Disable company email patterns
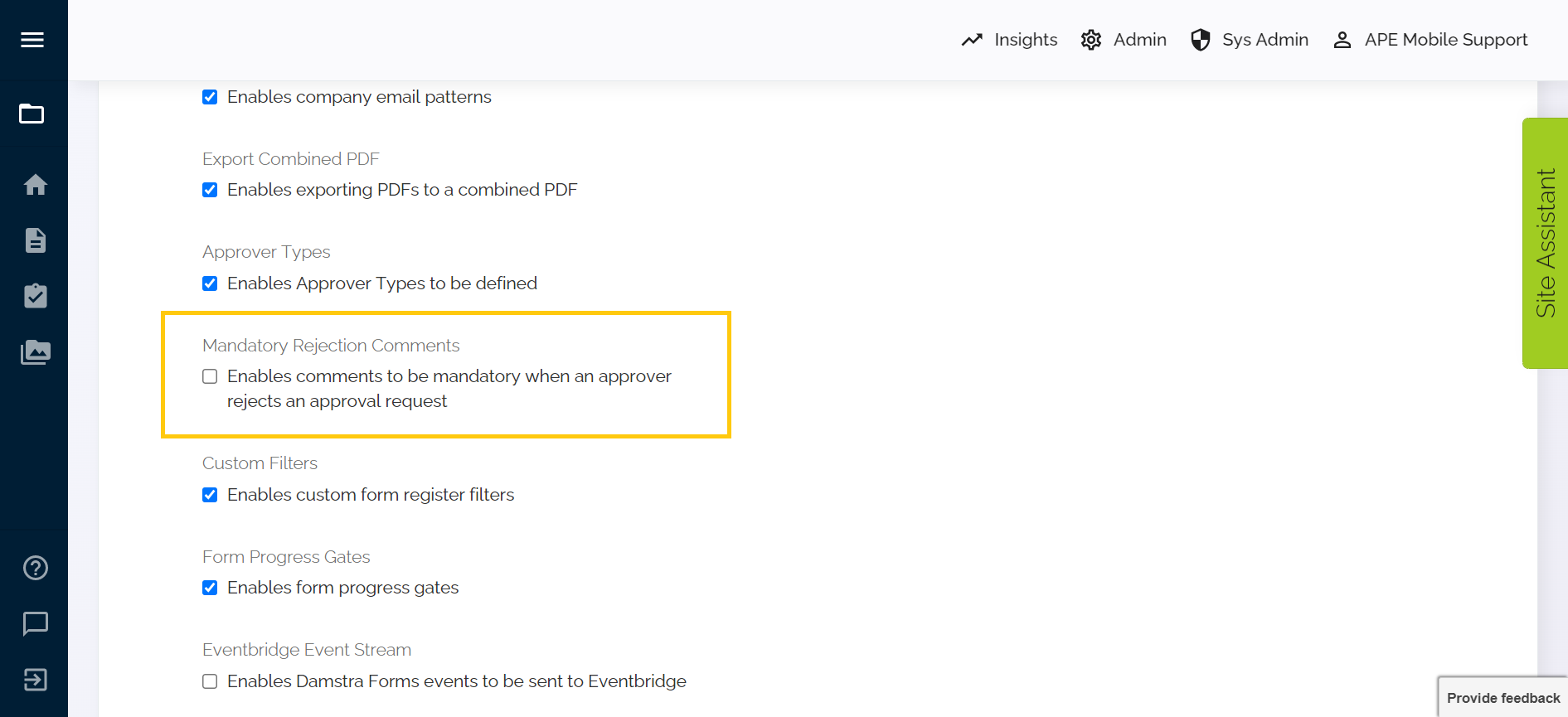 (x=210, y=96)
